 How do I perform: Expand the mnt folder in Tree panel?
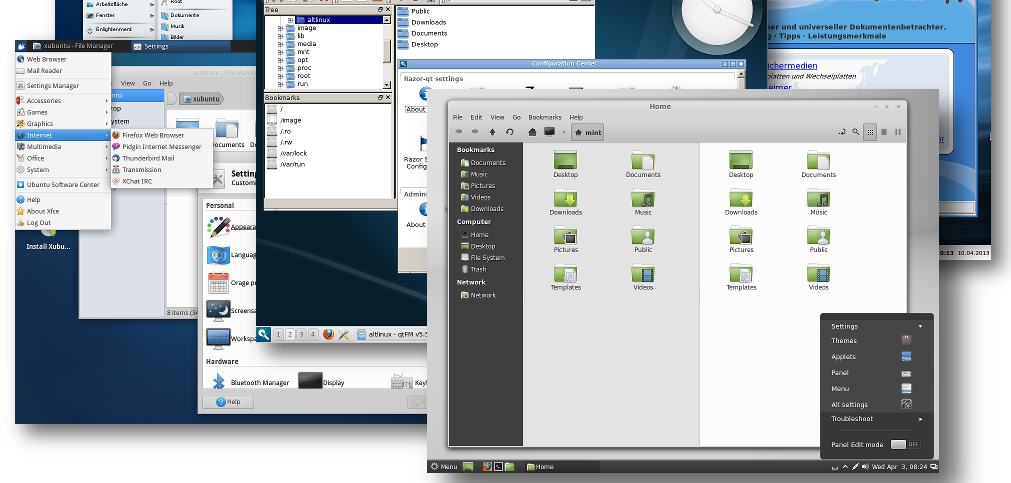click(x=280, y=52)
